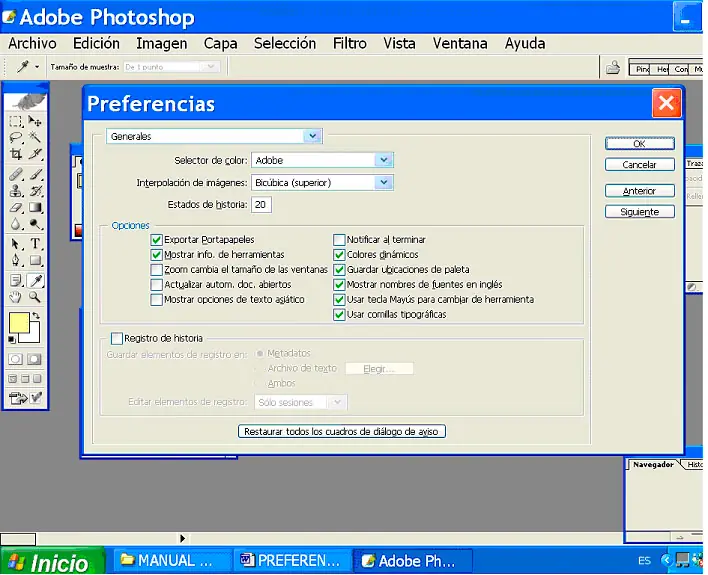Image resolution: width=708 pixels, height=575 pixels.
Task: Click the Cancelar button
Action: click(639, 165)
